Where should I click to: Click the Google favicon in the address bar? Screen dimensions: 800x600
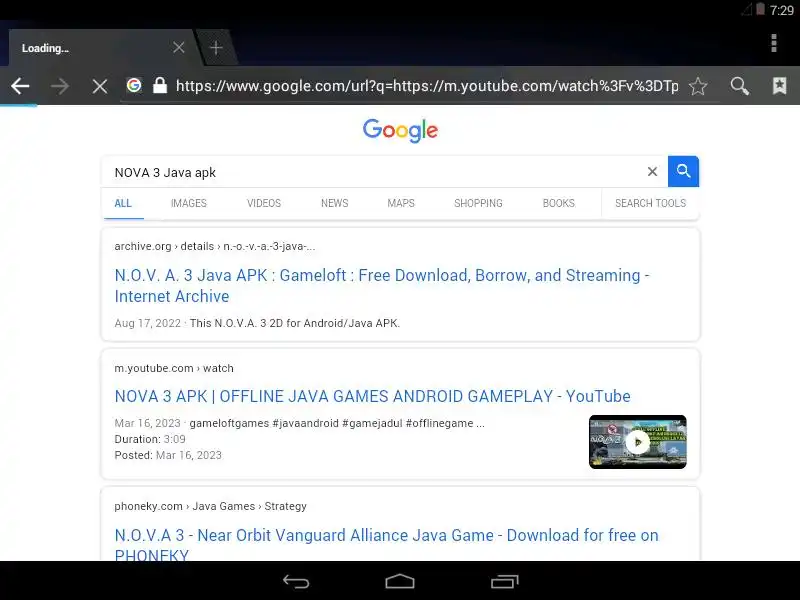tap(134, 85)
